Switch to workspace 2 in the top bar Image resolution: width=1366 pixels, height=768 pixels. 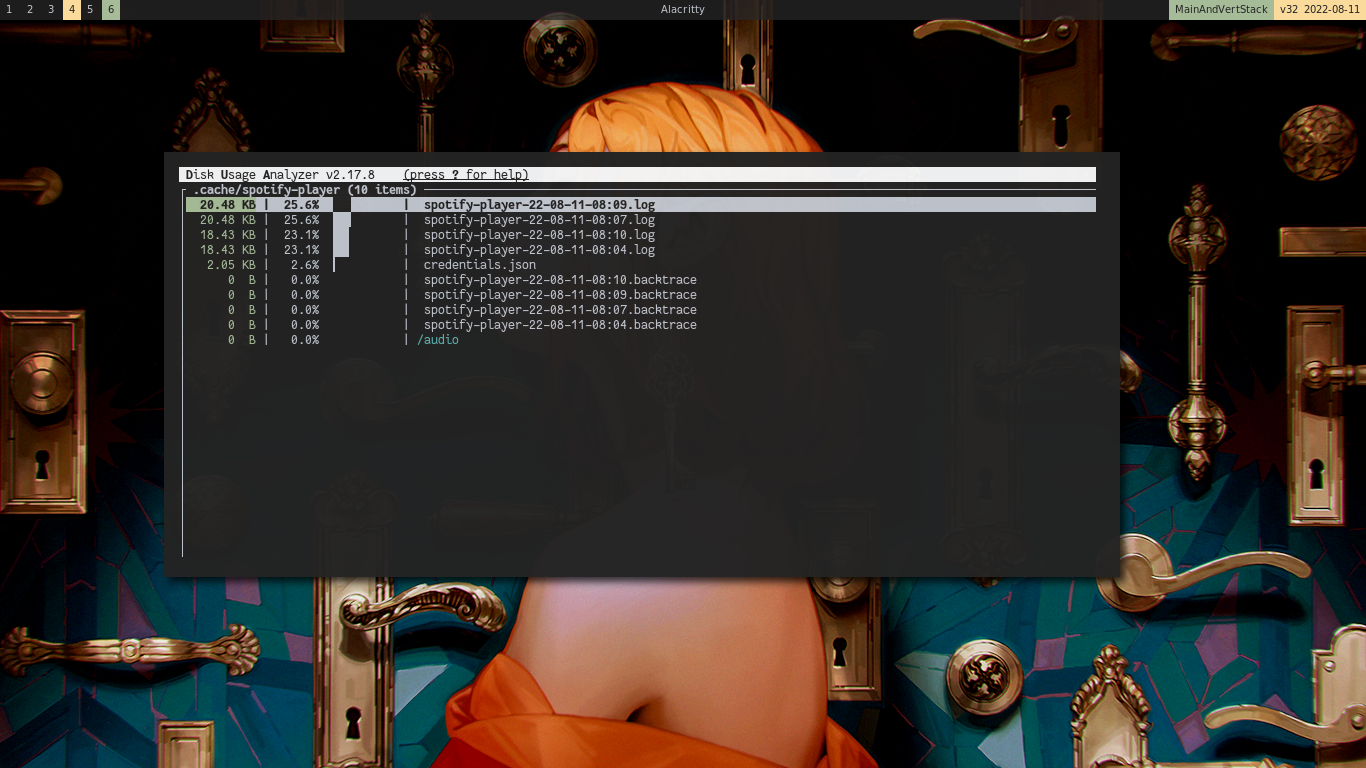[x=30, y=10]
